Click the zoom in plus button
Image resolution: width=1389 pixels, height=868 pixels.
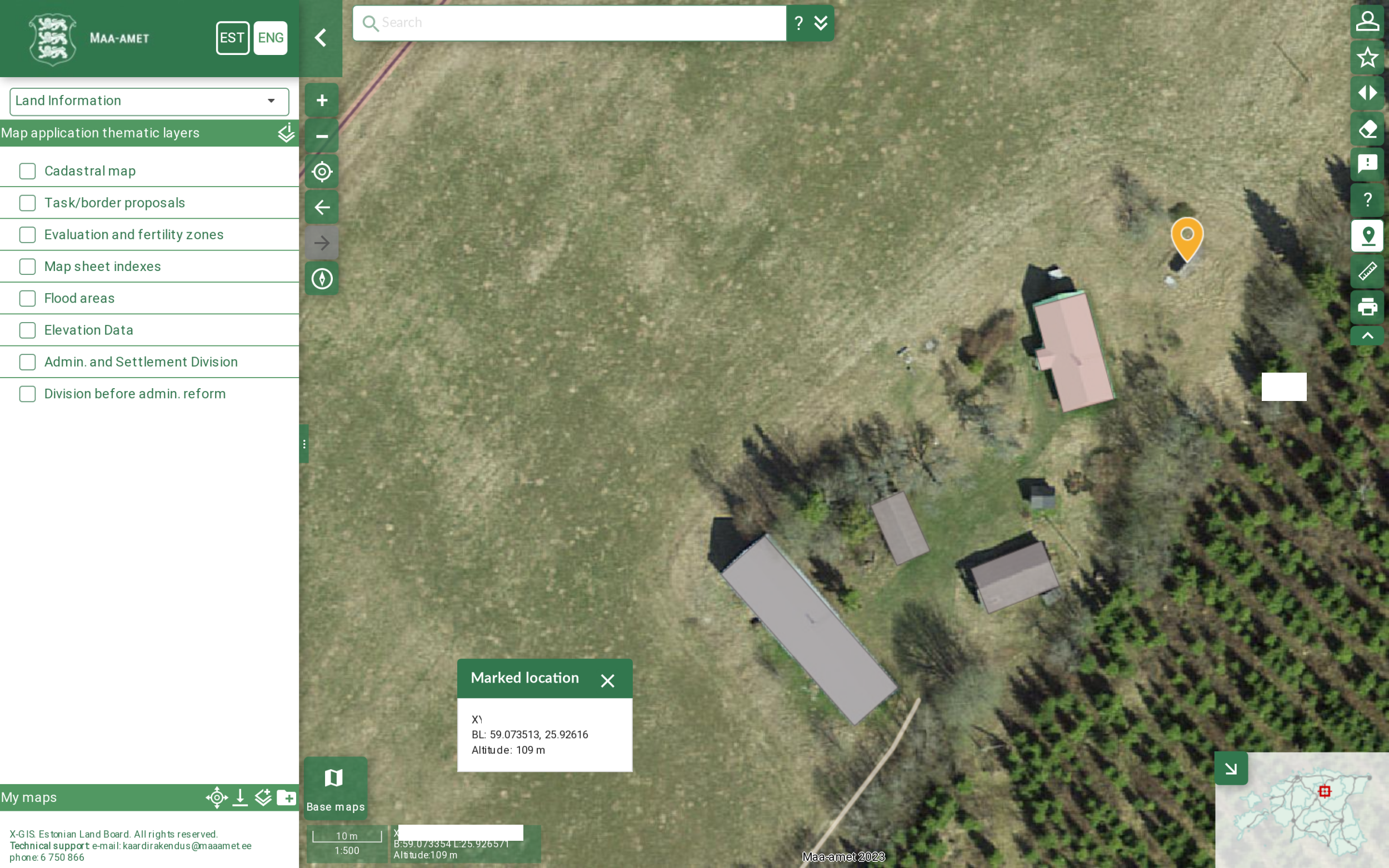coord(322,101)
